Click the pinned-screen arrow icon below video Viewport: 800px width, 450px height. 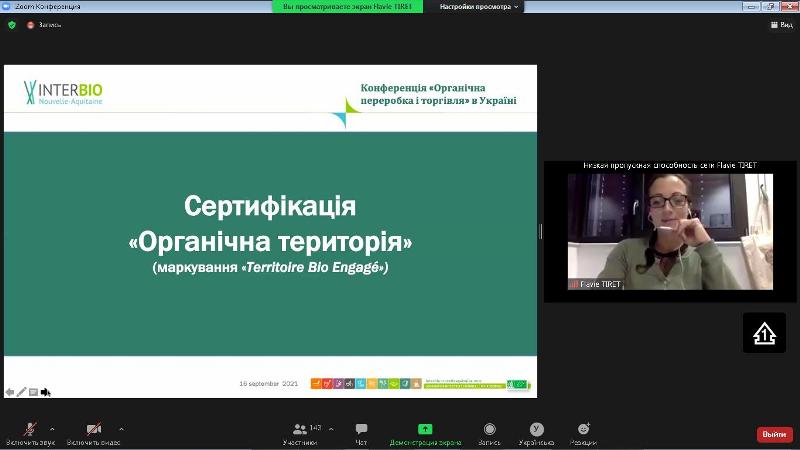point(764,333)
